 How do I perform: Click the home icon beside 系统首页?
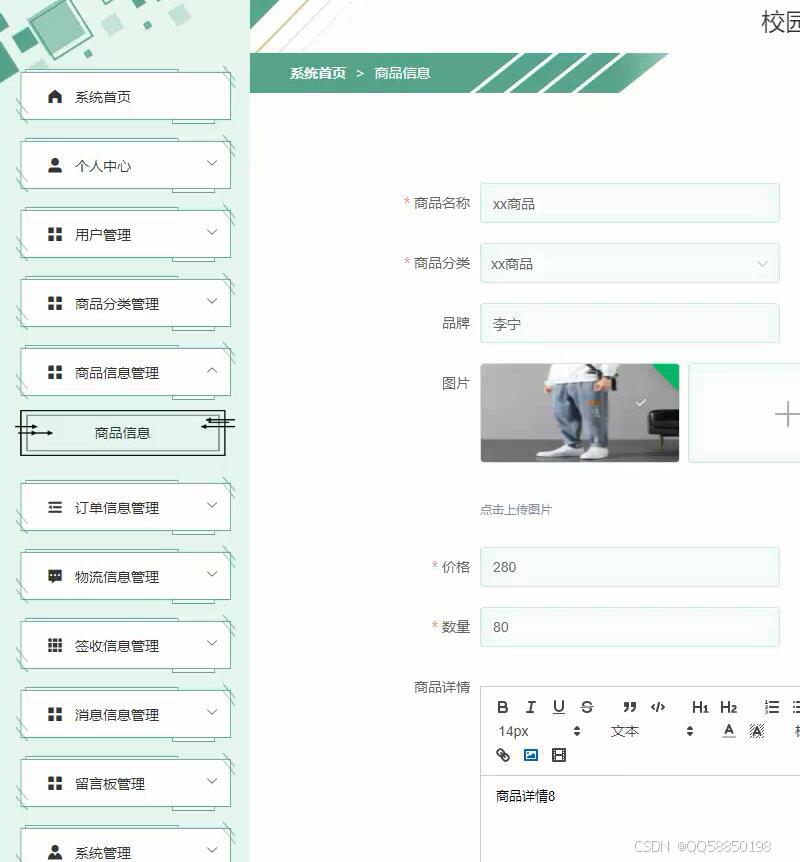pos(55,97)
